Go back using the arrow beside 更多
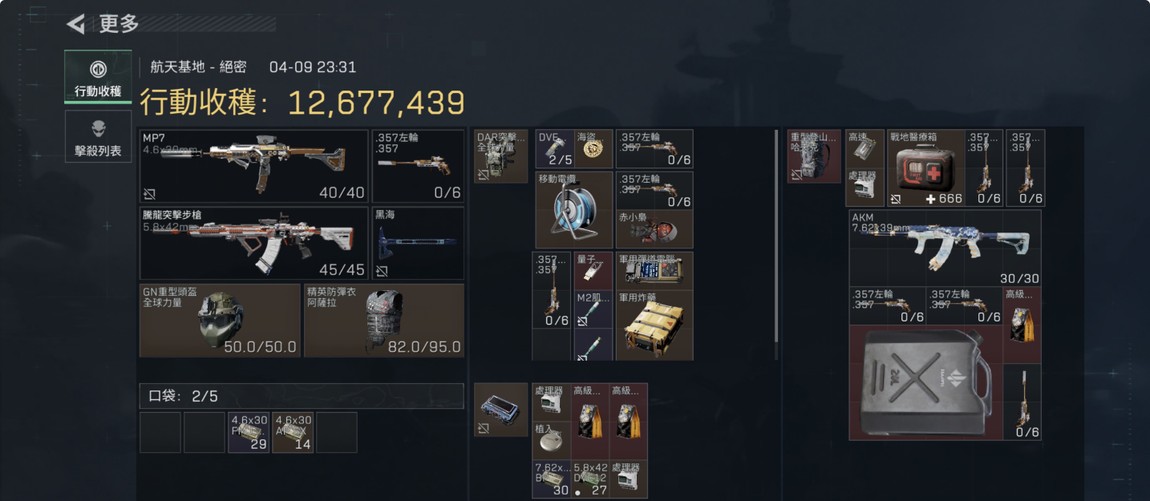Screen dimensions: 1150x501 point(76,24)
